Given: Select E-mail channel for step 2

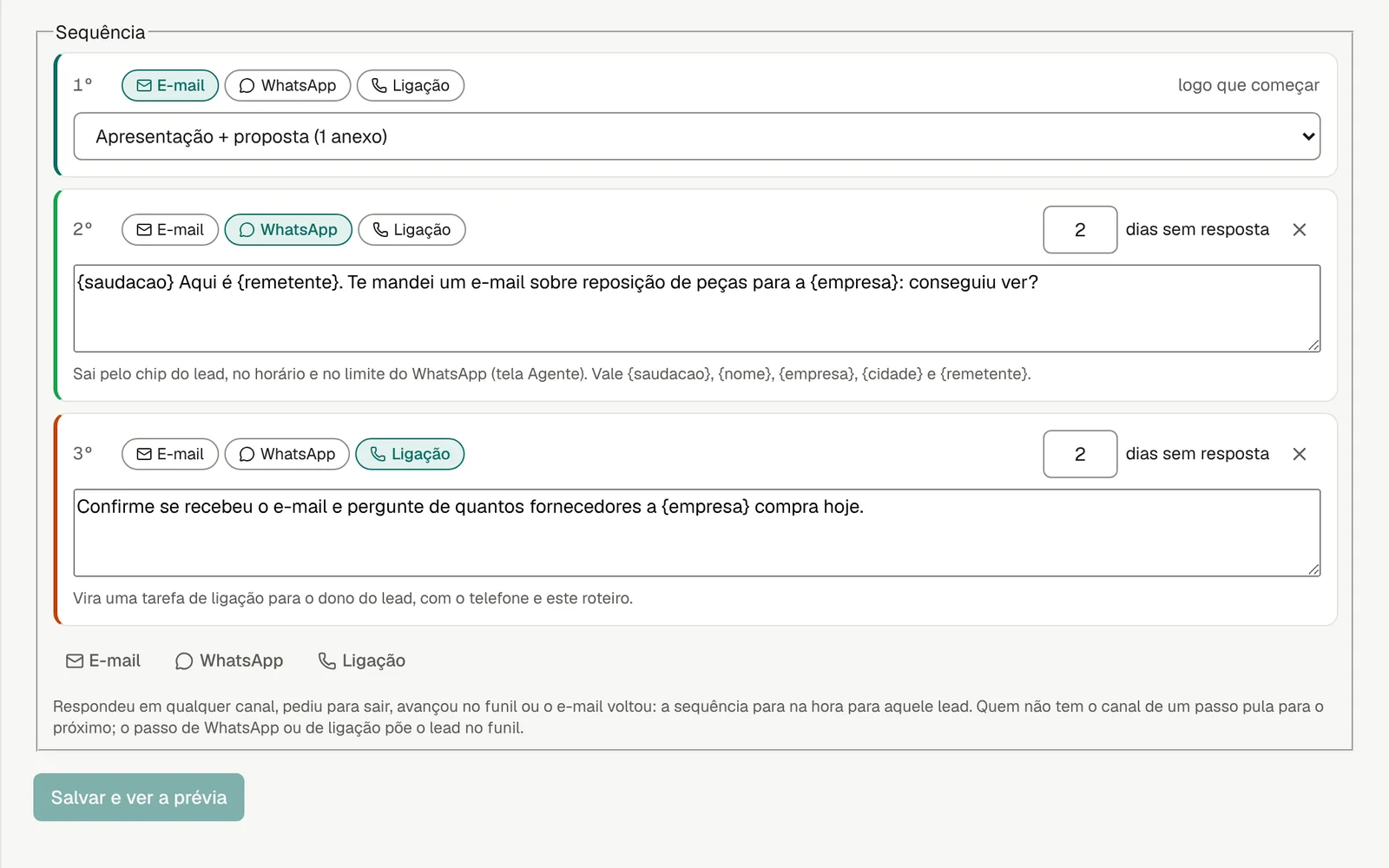Looking at the screenshot, I should click(170, 230).
